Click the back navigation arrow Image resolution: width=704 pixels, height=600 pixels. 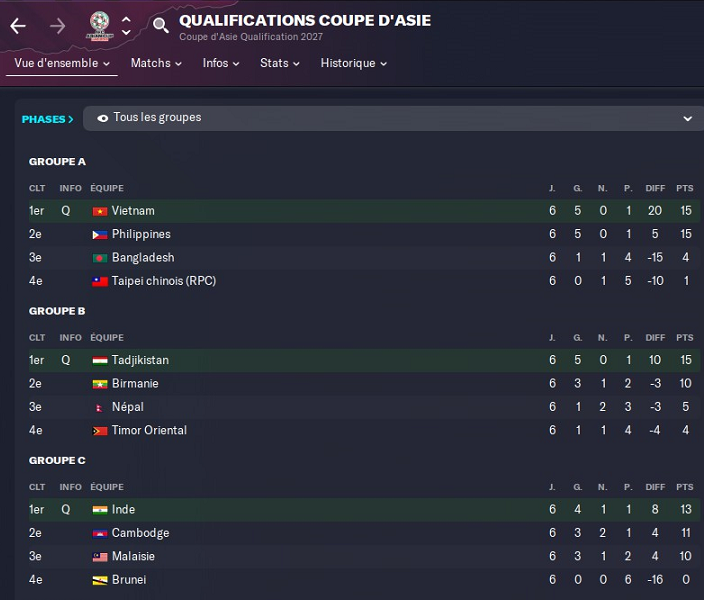tap(18, 26)
